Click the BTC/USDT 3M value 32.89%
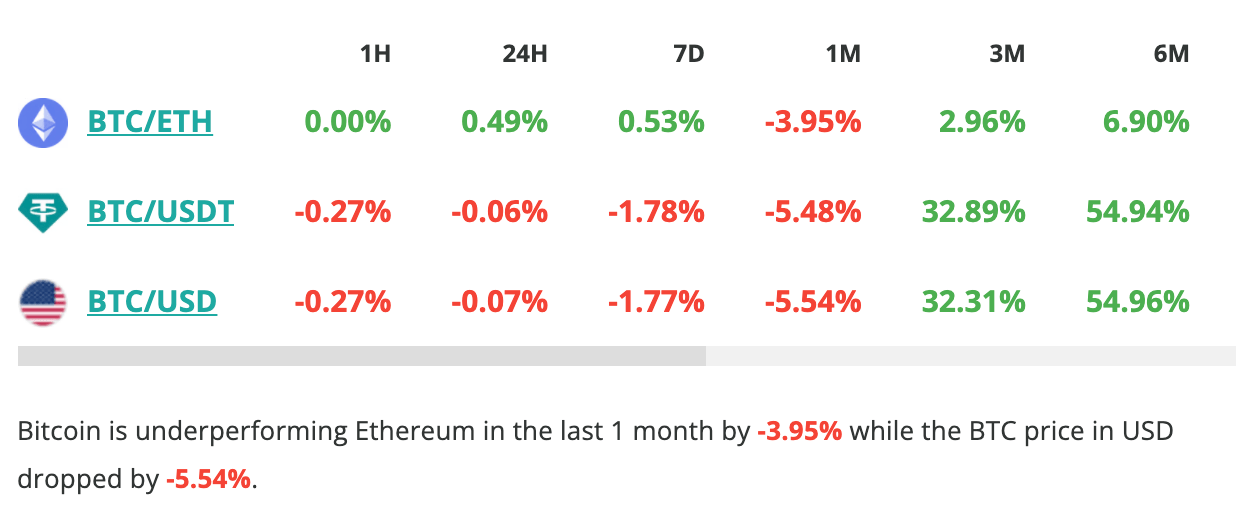Viewport: 1254px width, 531px height. (x=973, y=212)
